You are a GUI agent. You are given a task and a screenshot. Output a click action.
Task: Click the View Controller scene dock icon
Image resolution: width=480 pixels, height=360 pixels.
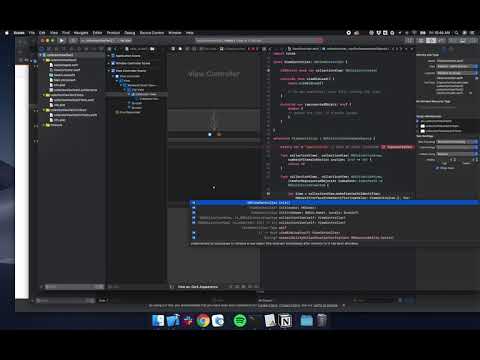coord(210,134)
